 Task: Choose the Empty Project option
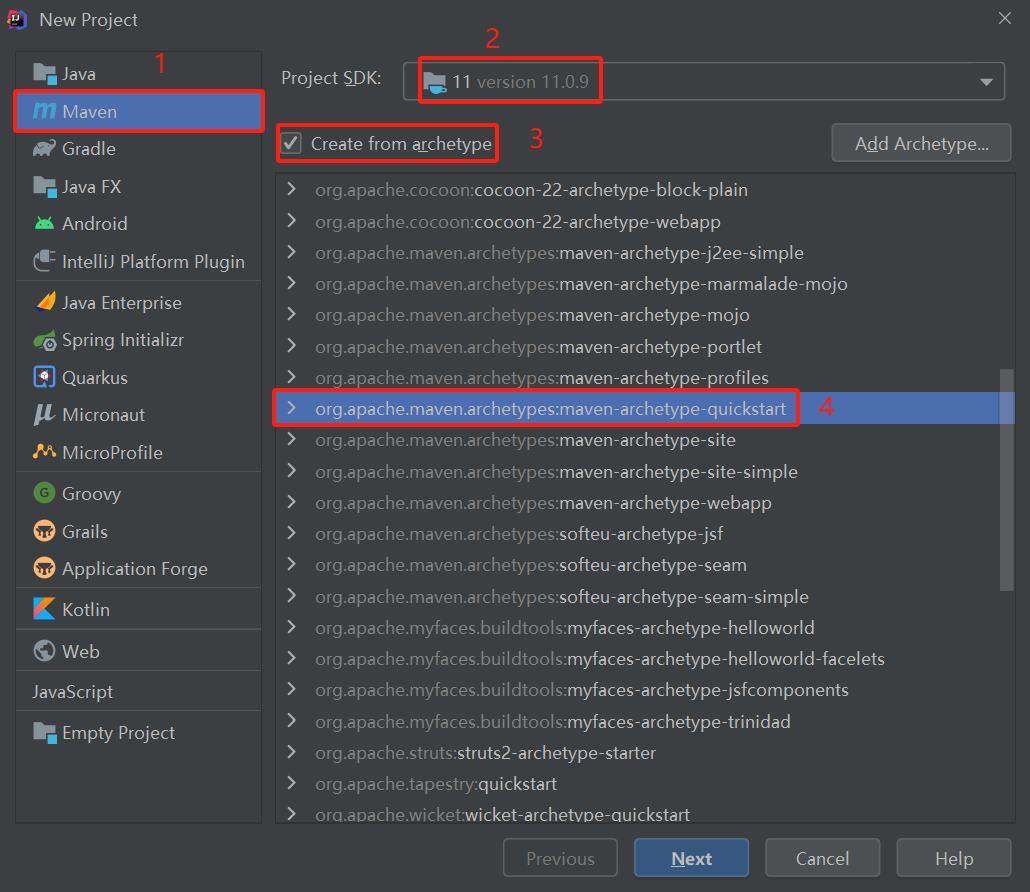click(x=118, y=733)
